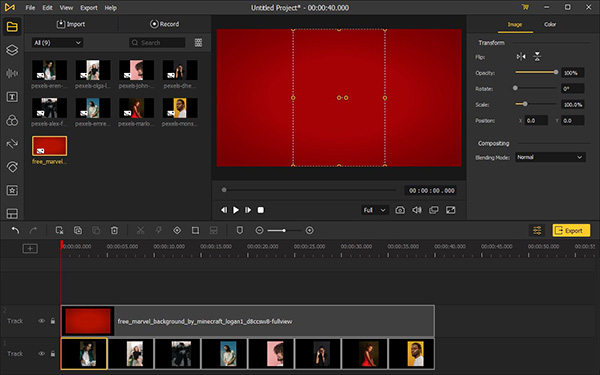Click the trash Delete icon in timeline toolbar
The height and width of the screenshot is (375, 600).
click(x=114, y=230)
